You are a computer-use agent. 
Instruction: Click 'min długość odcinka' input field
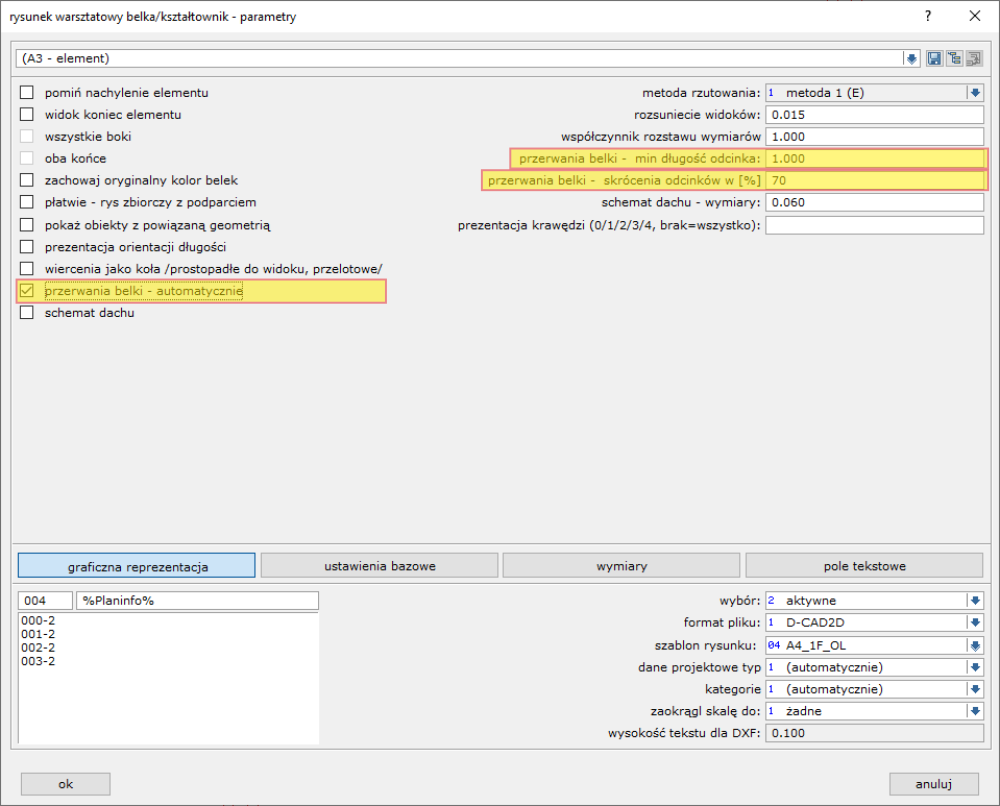pos(874,159)
